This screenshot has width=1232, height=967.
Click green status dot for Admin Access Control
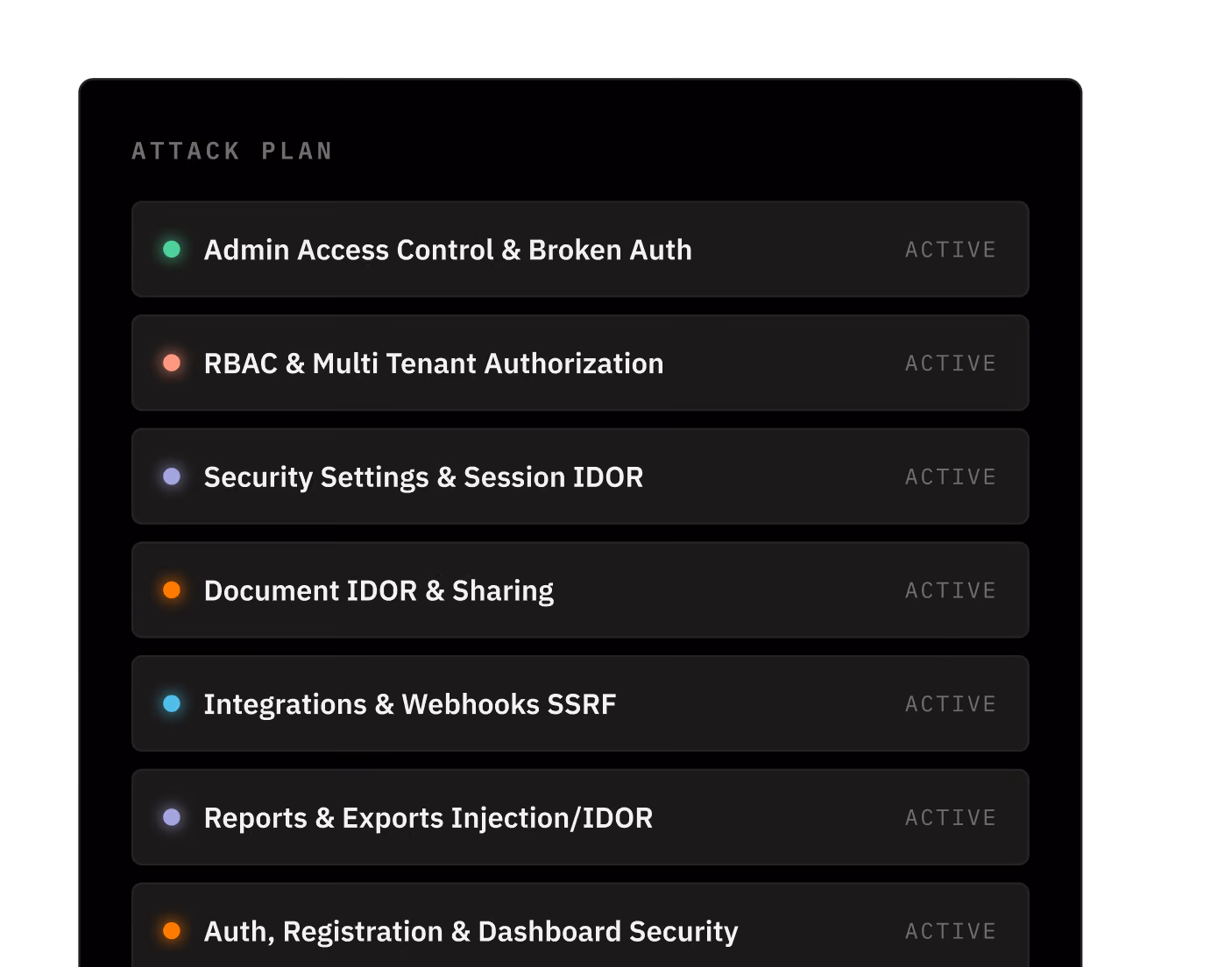[172, 250]
